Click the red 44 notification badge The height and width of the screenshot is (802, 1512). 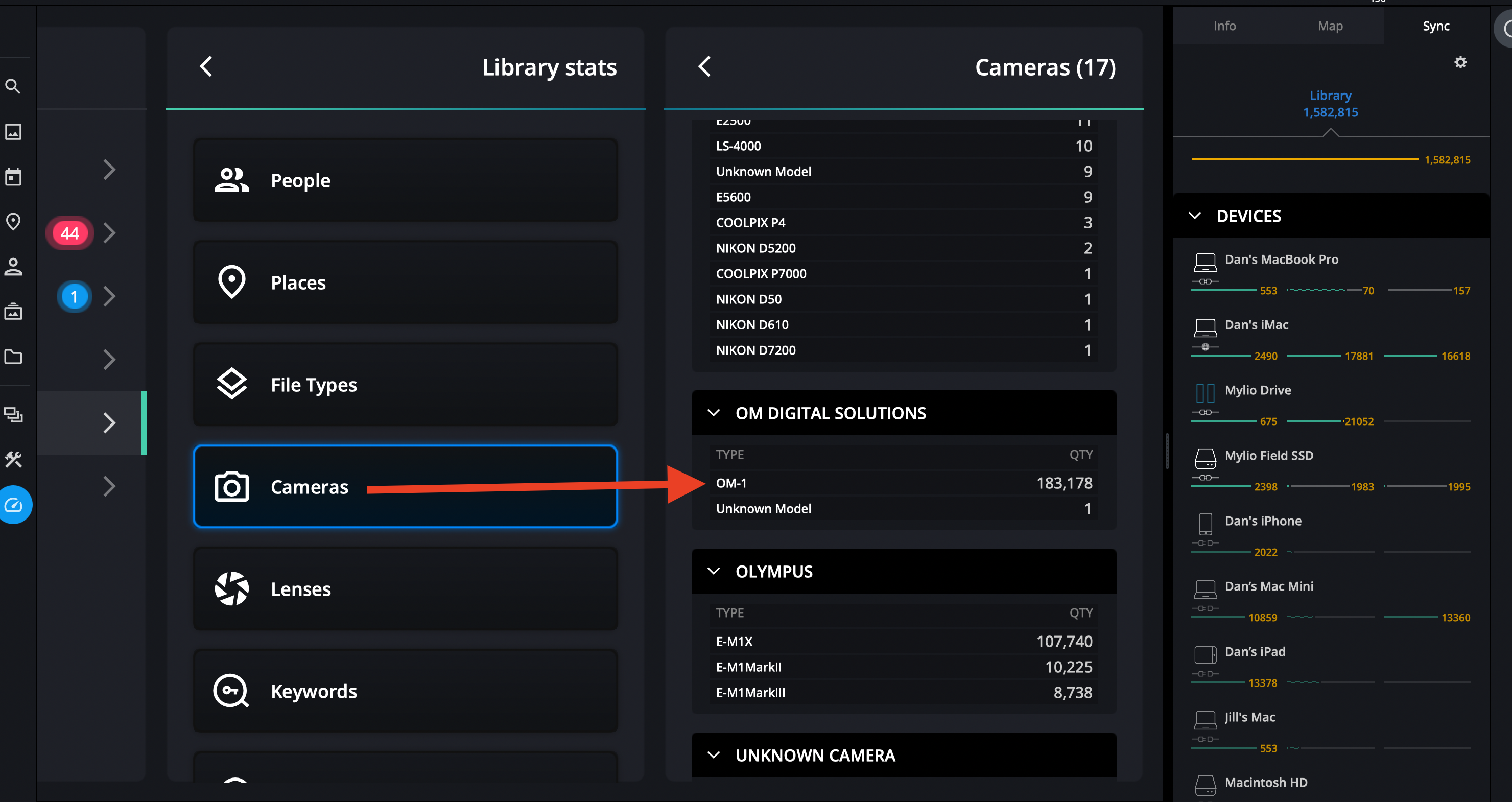coord(70,233)
